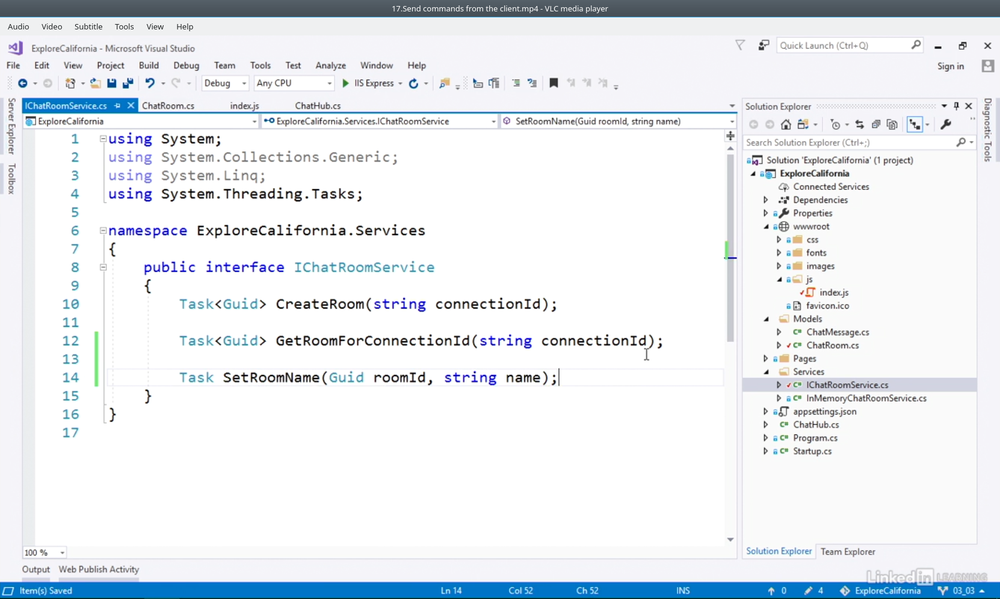Collapse the interface outline at line 8
The image size is (1000, 599).
[x=103, y=267]
